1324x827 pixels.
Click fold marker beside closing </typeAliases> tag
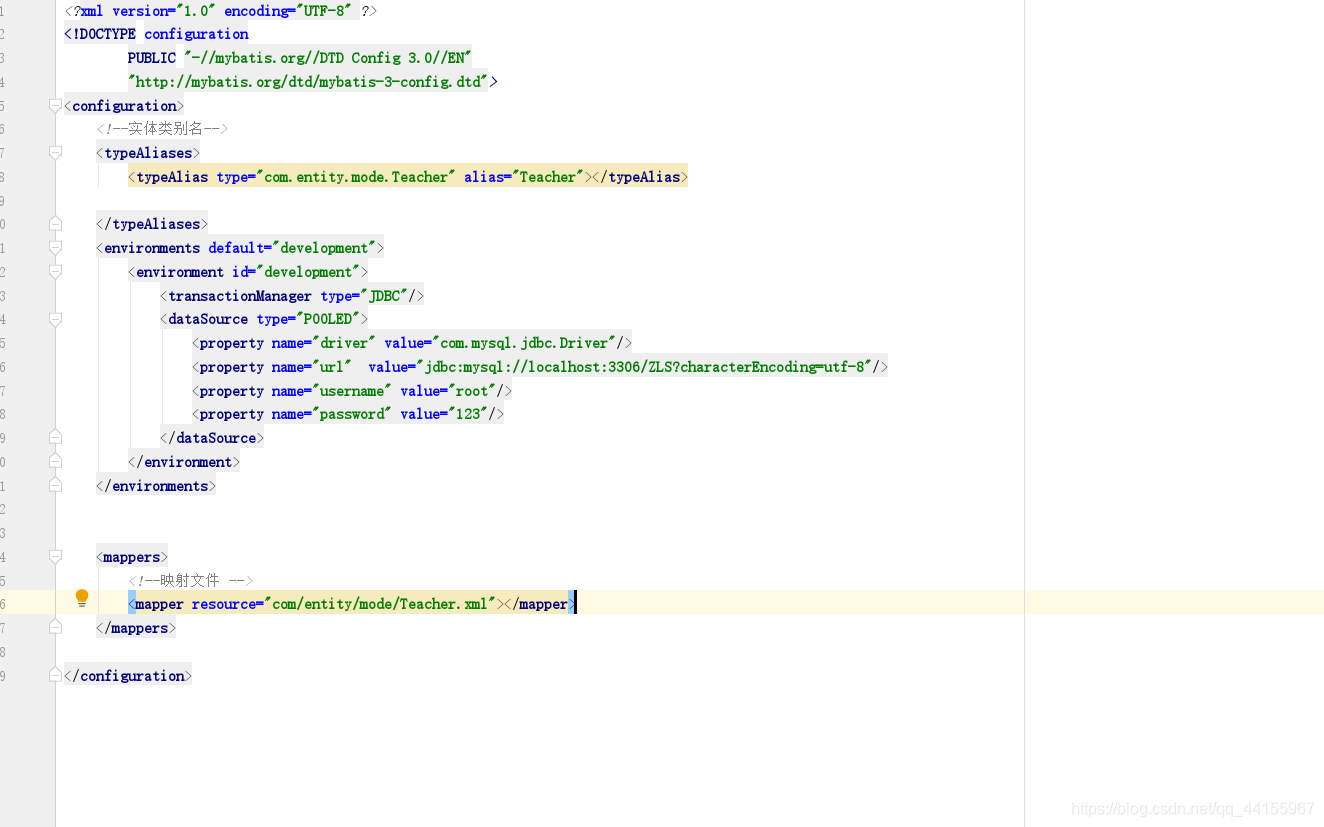[55, 224]
